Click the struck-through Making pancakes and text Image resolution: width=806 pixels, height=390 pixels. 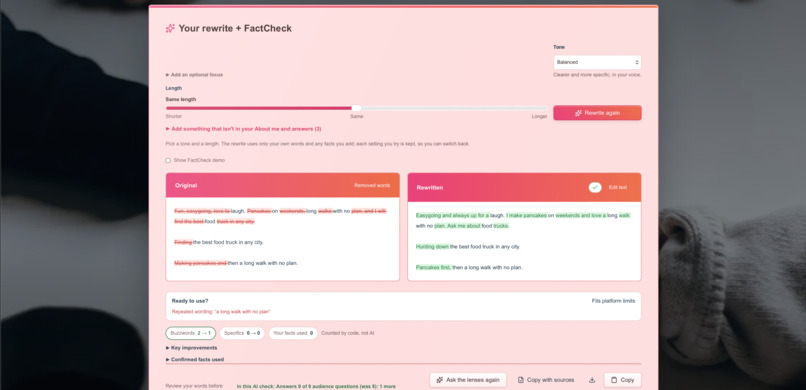pos(201,263)
